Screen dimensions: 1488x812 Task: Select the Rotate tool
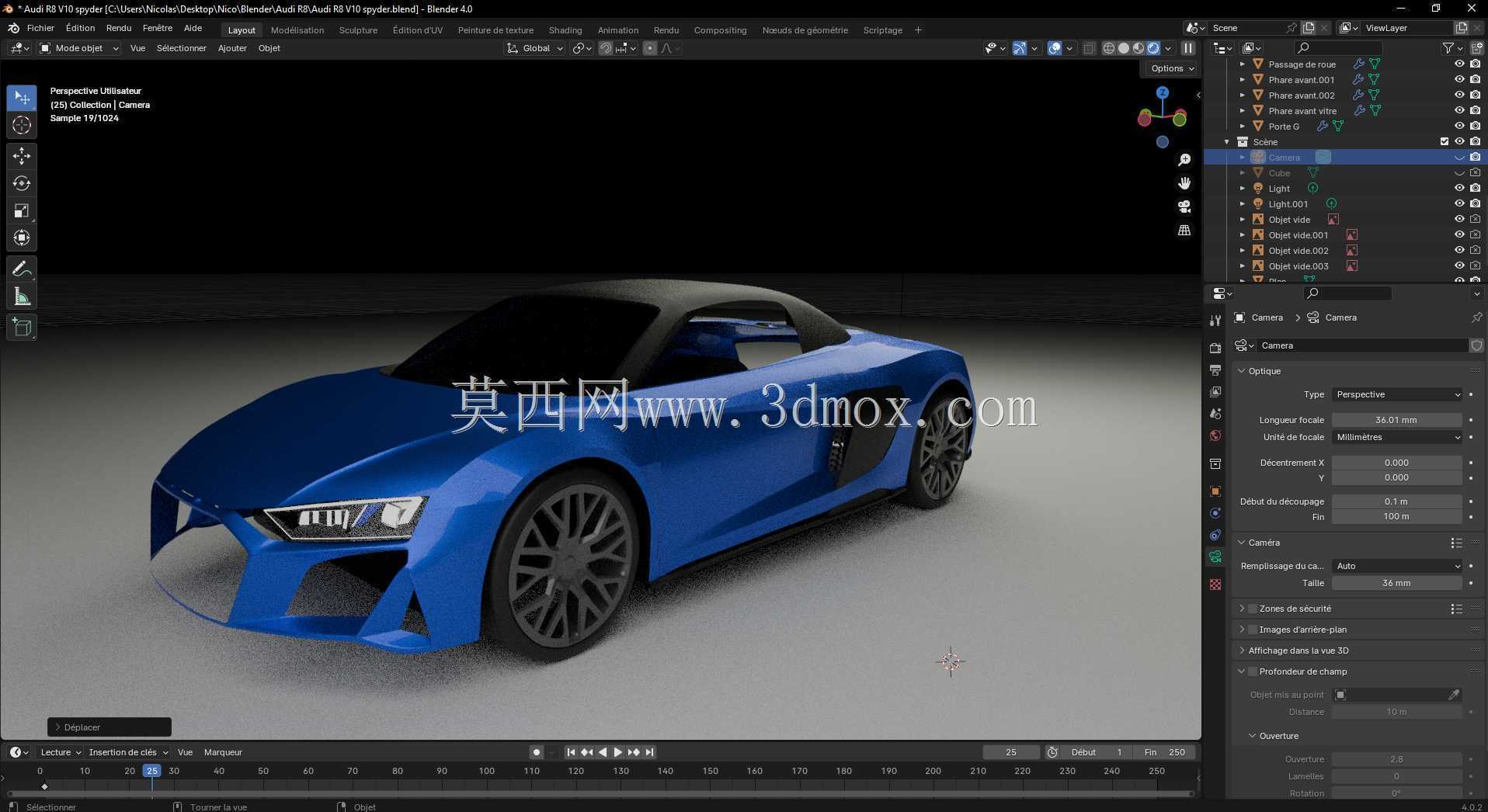[22, 183]
